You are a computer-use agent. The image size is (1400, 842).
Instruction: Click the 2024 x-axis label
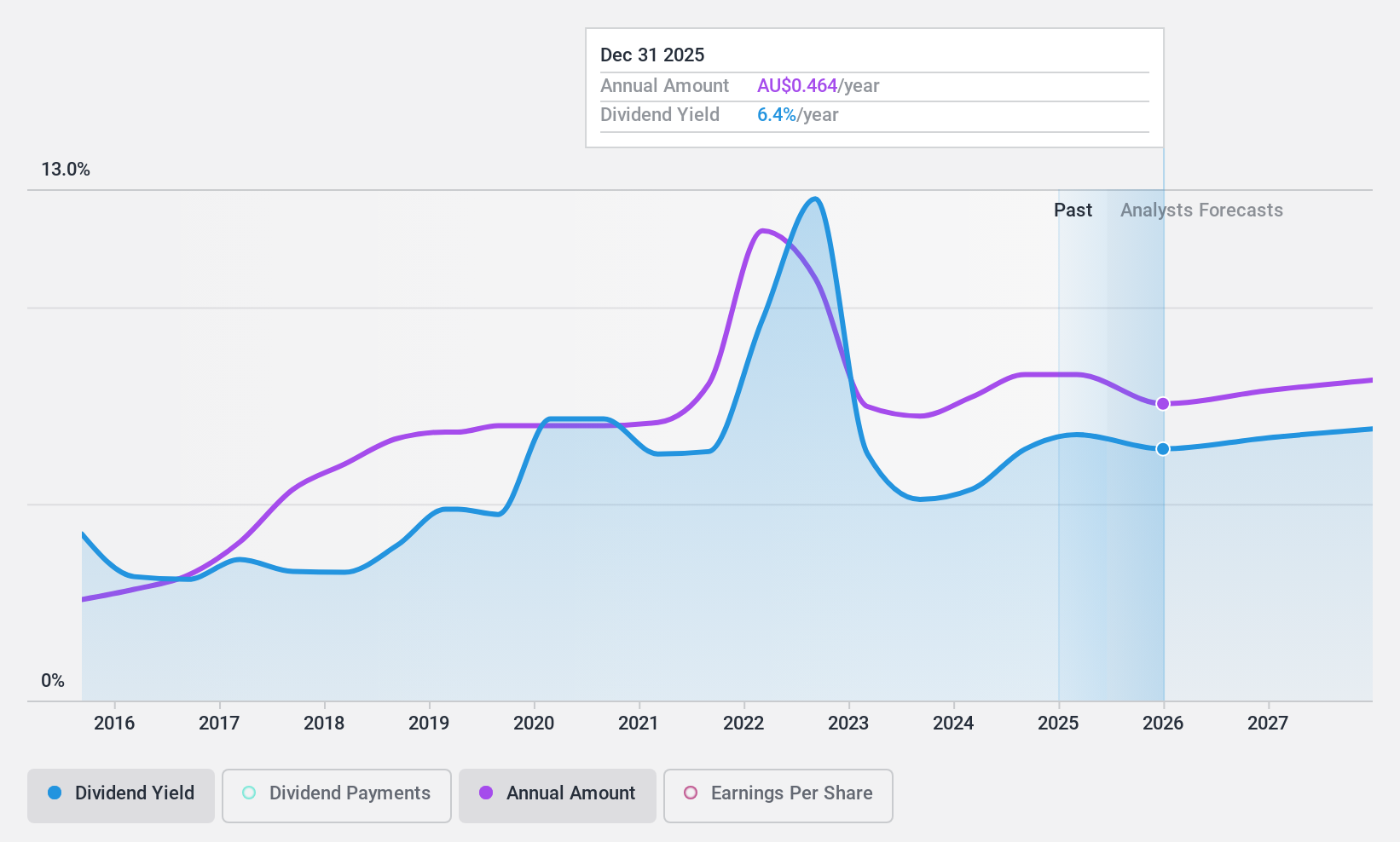953,724
